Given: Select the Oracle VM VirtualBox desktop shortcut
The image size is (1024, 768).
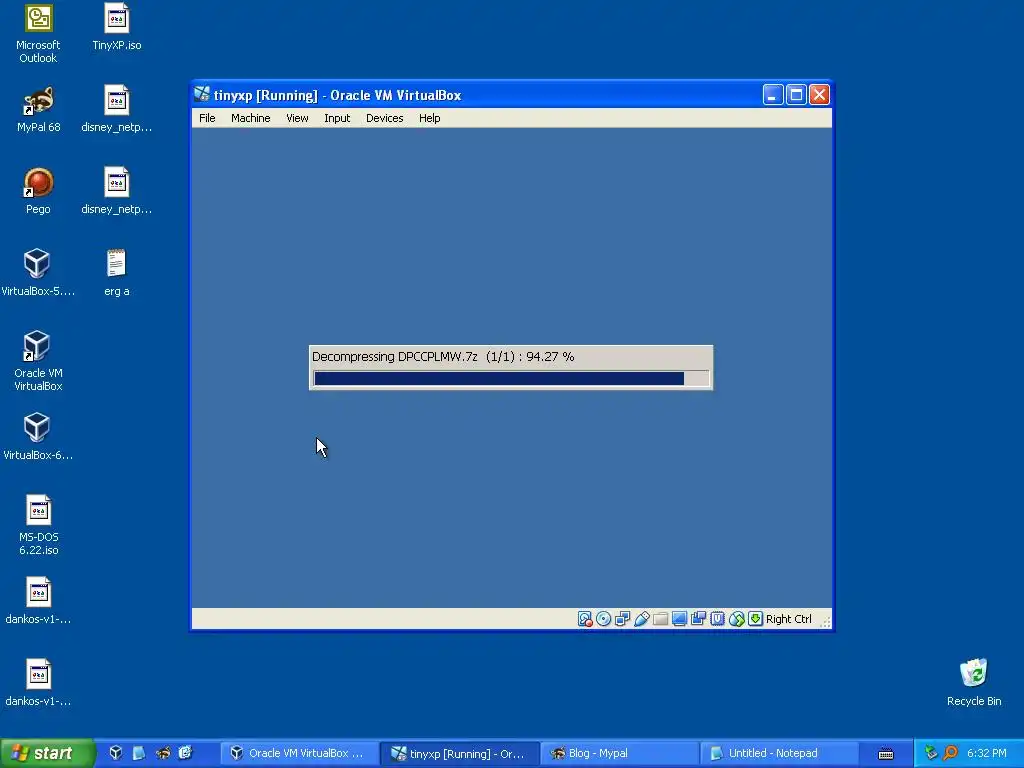Looking at the screenshot, I should [x=38, y=361].
